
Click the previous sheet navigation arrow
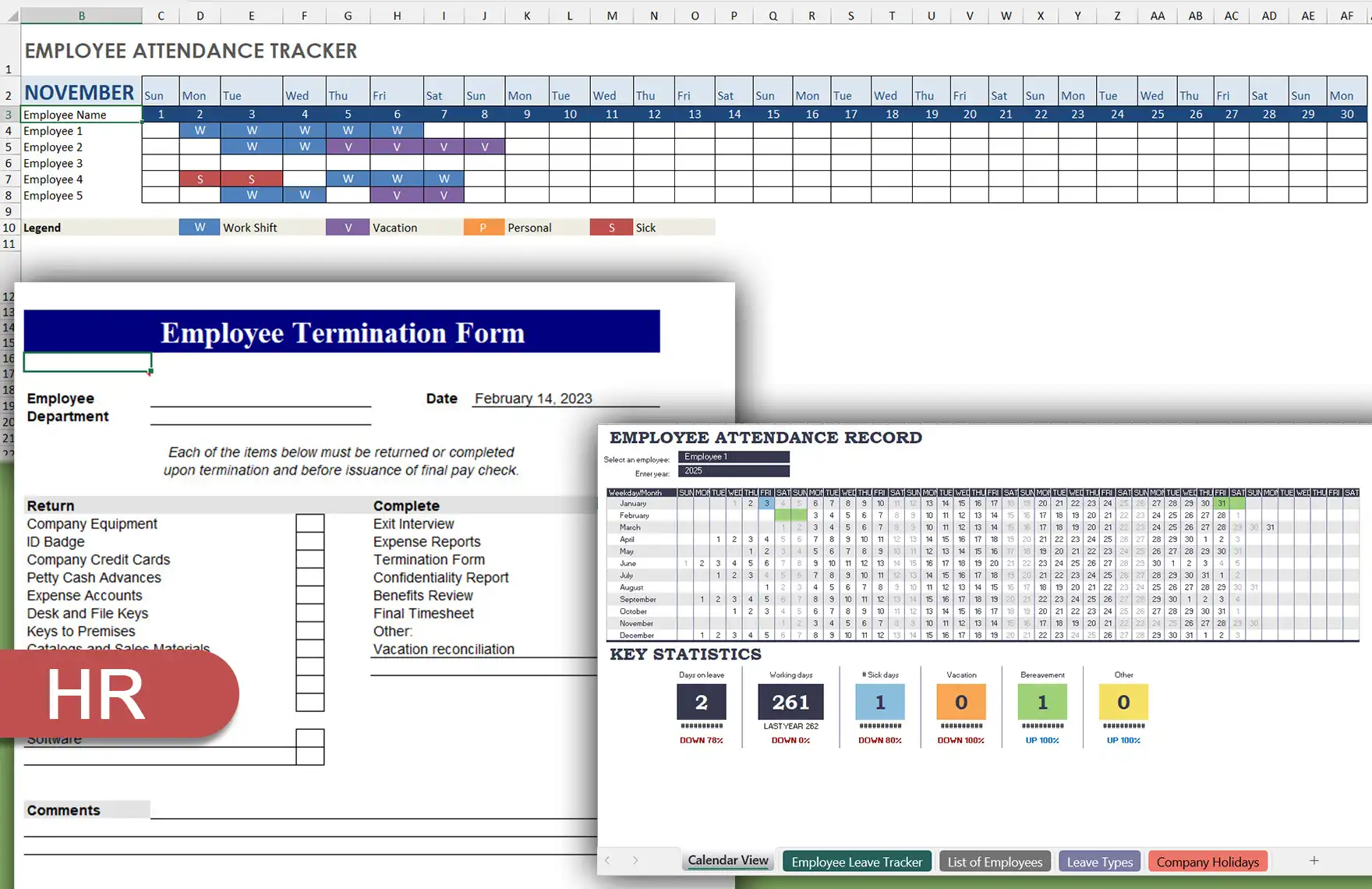[x=607, y=860]
